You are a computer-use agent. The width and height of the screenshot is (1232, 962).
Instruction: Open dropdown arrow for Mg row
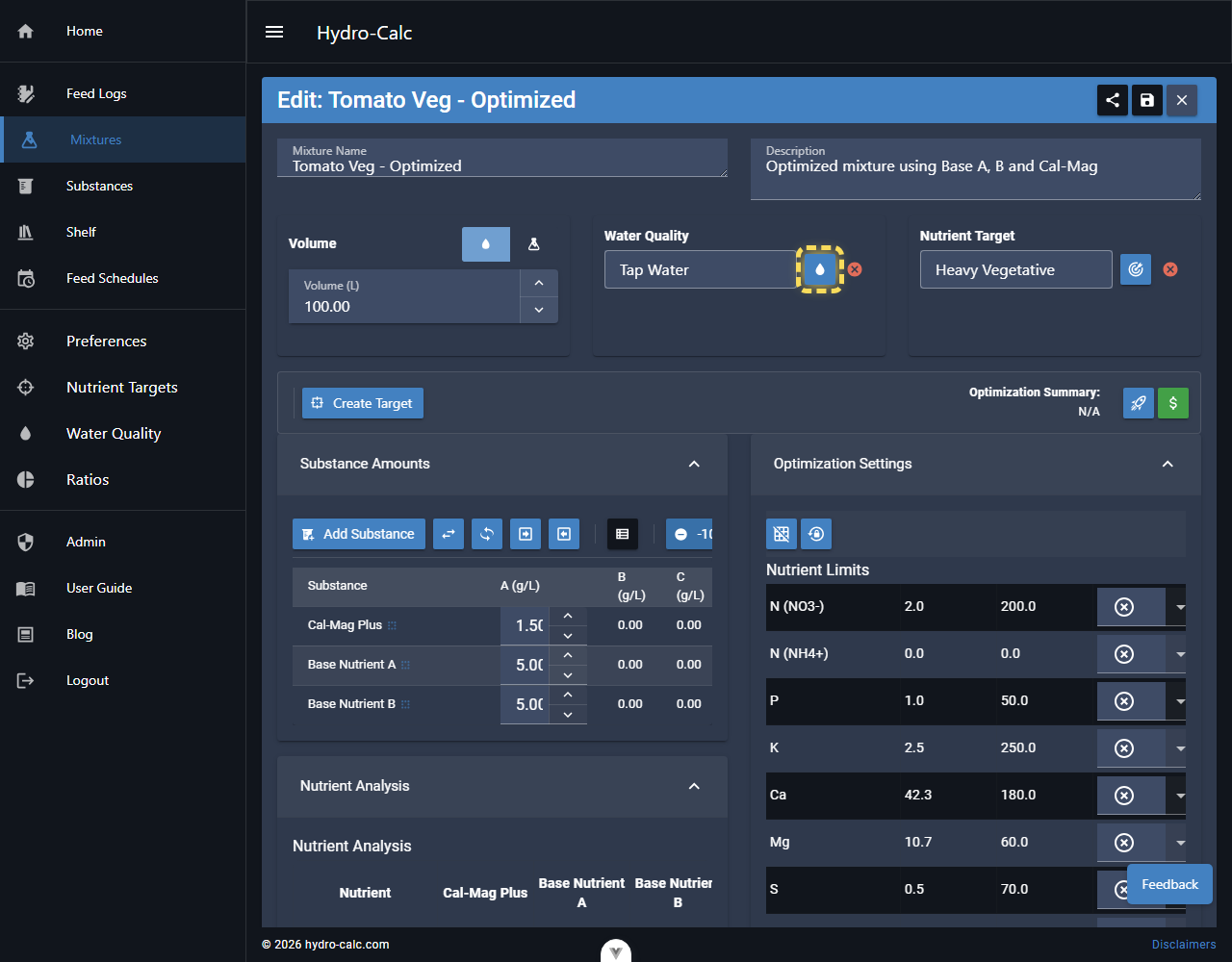pos(1180,843)
